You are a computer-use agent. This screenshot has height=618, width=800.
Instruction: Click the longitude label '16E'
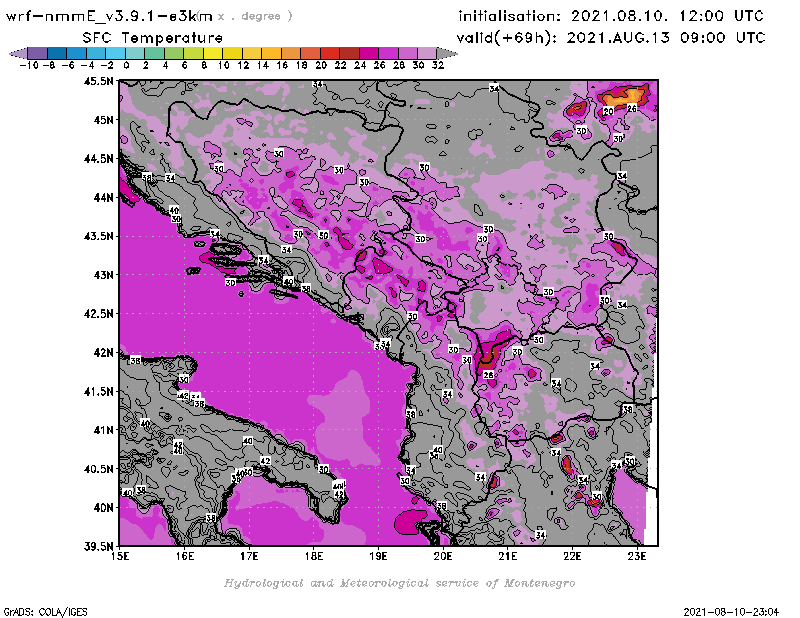pos(185,556)
